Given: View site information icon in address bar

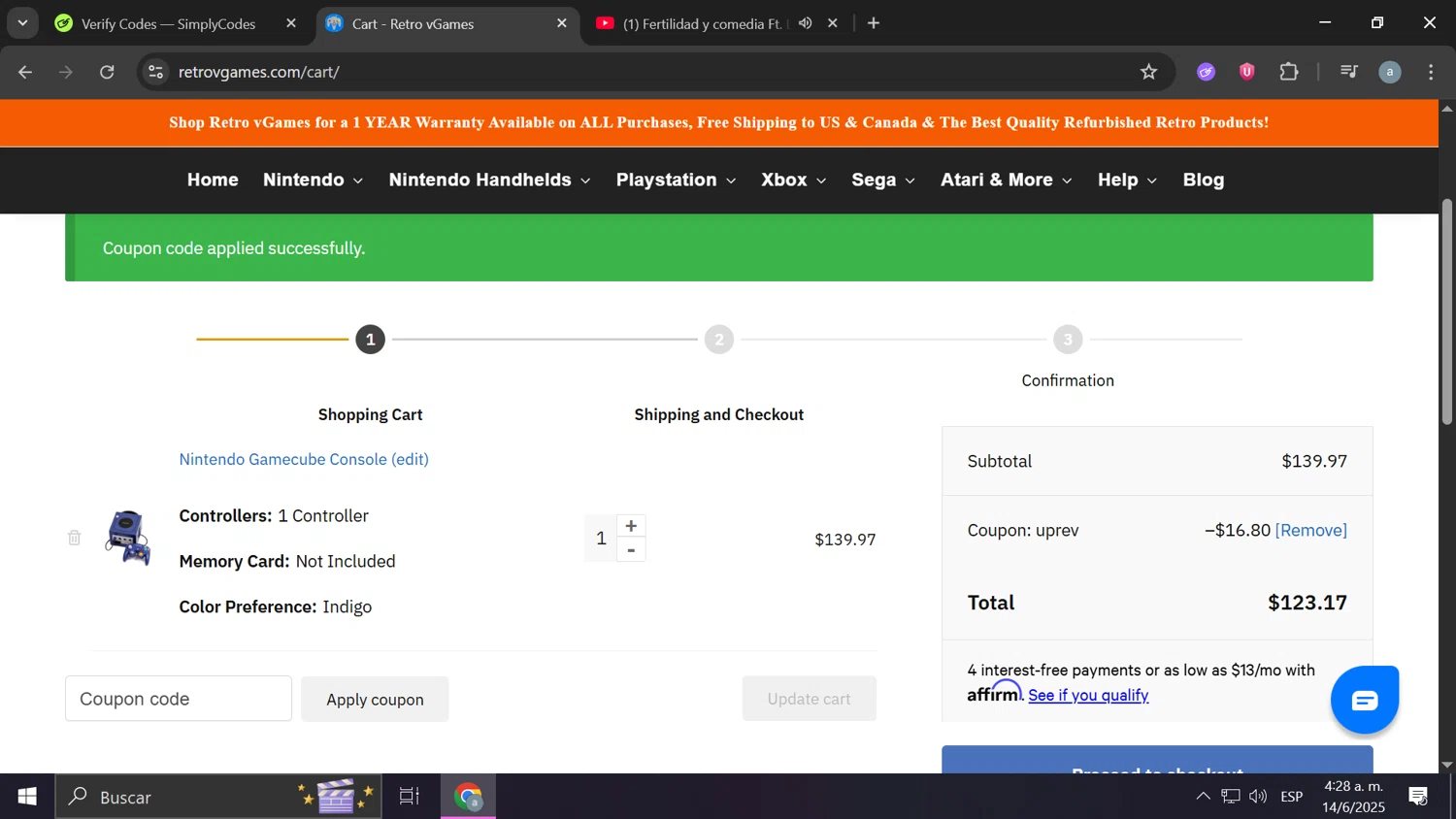Looking at the screenshot, I should click(155, 72).
